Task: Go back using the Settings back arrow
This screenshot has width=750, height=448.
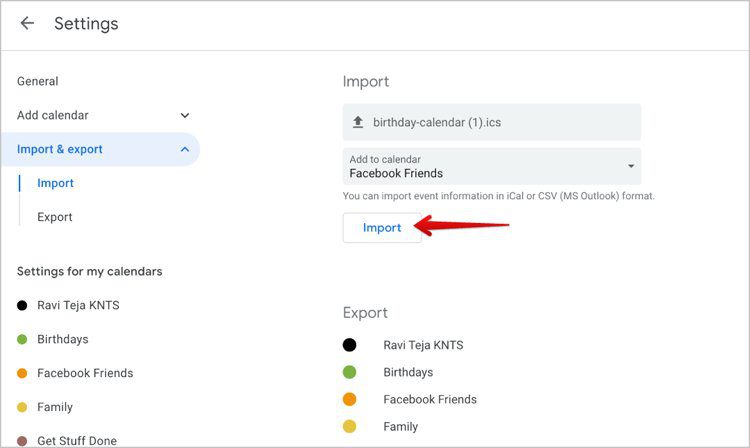Action: pos(27,23)
